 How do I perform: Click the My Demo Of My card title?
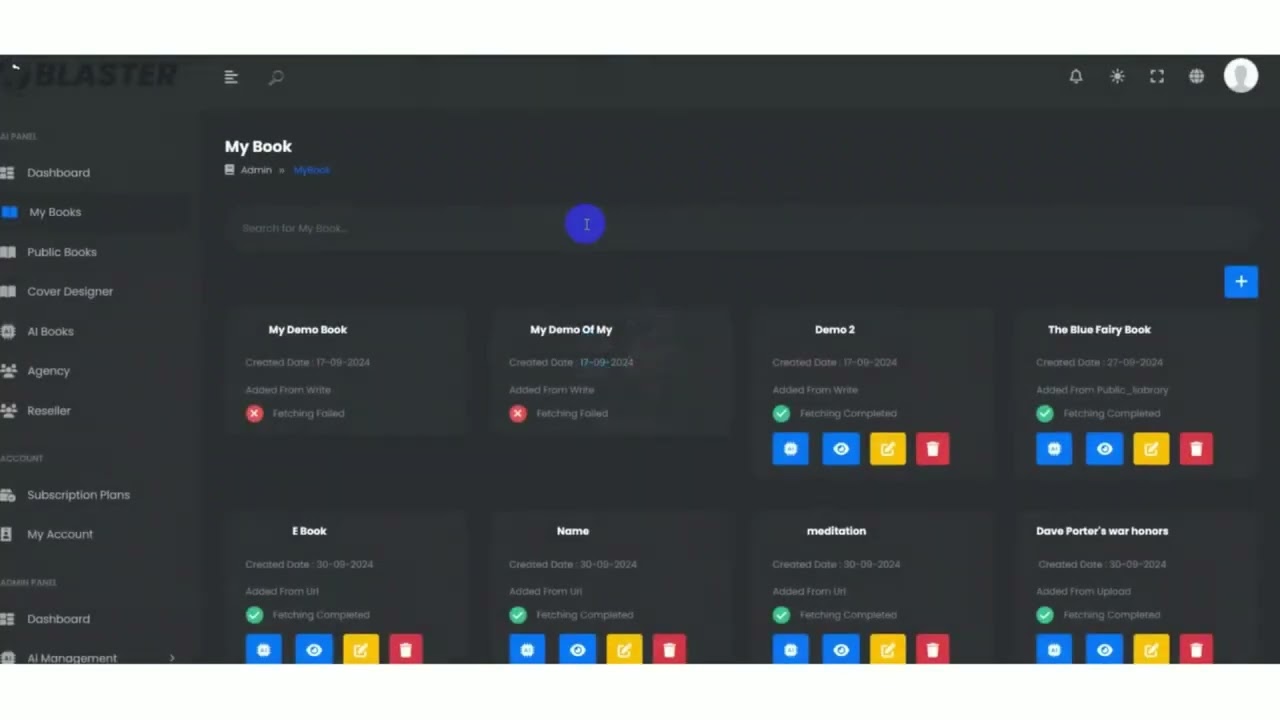pyautogui.click(x=571, y=329)
